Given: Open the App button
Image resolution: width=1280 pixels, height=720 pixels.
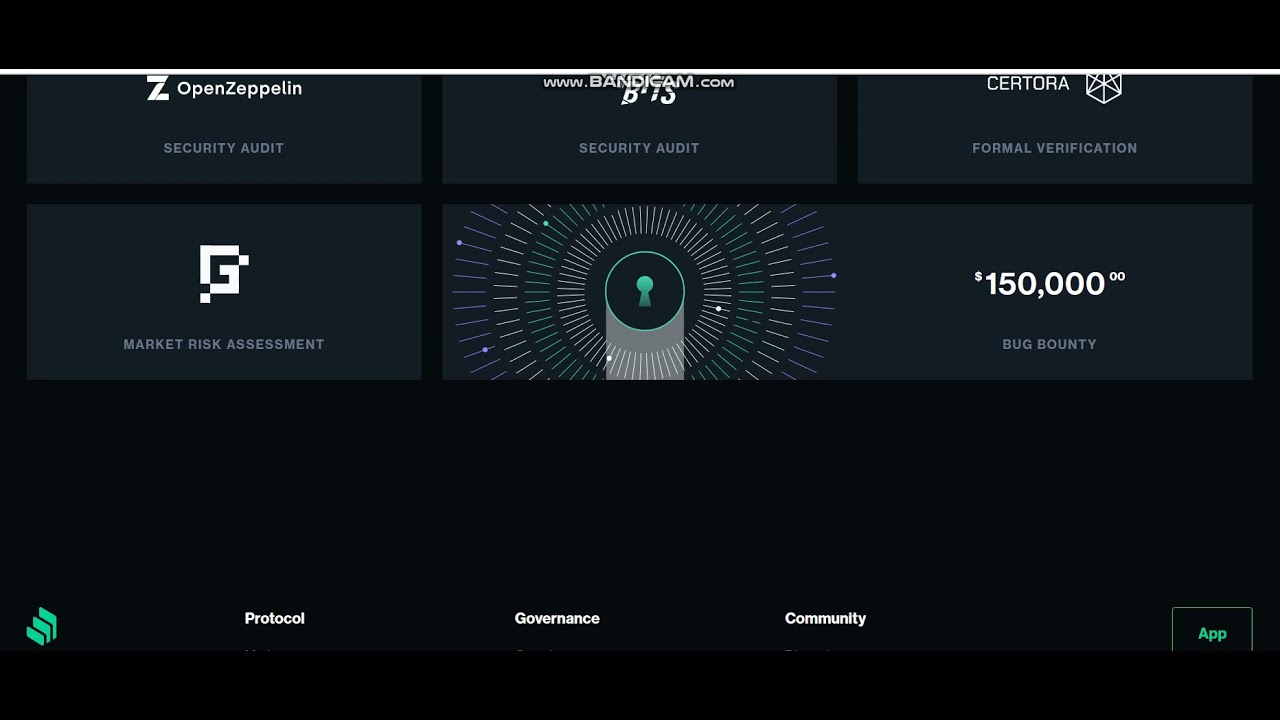Looking at the screenshot, I should 1212,631.
